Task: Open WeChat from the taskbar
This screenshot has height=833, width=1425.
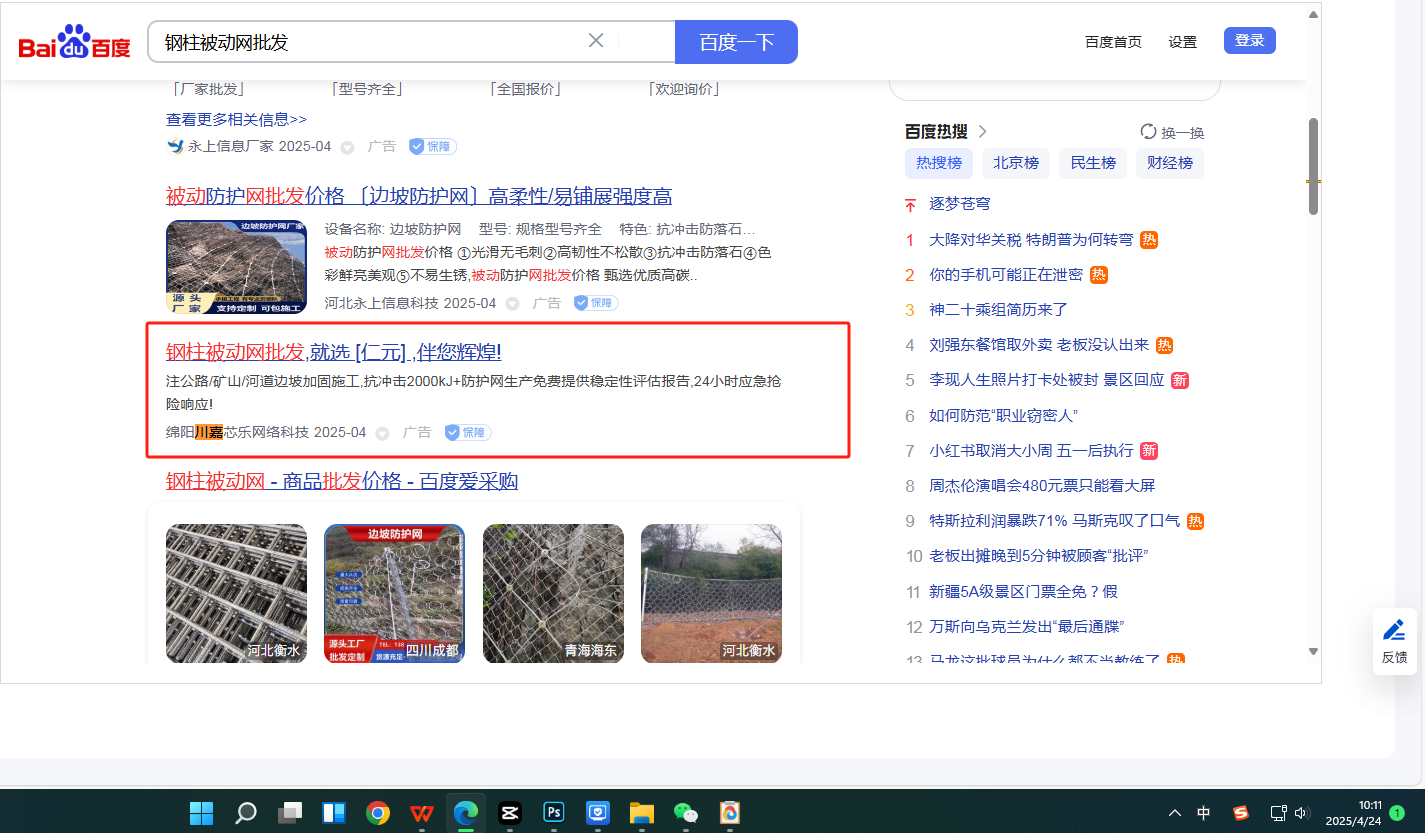Action: [x=685, y=812]
